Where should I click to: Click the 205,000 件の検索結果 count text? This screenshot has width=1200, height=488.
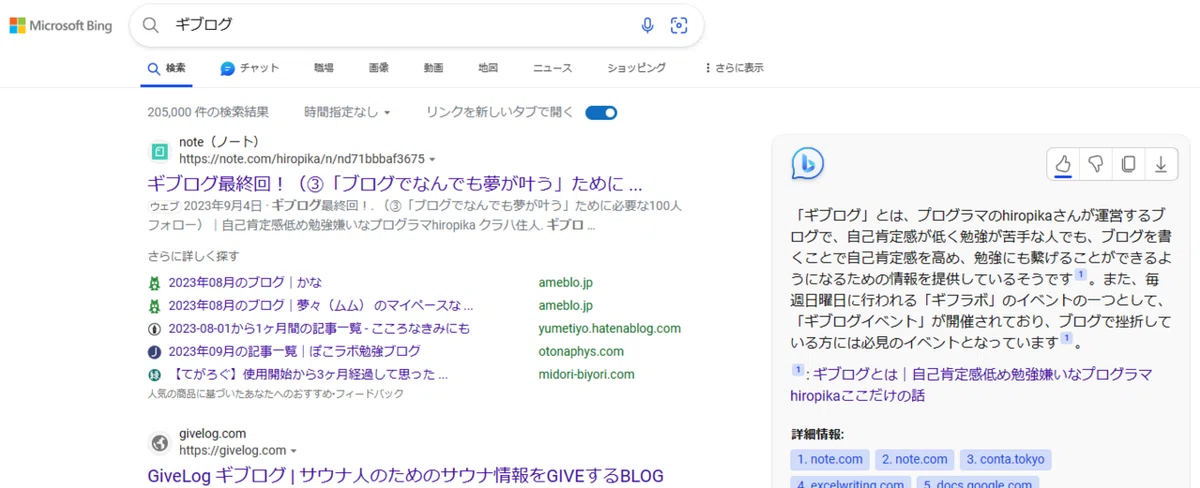208,112
